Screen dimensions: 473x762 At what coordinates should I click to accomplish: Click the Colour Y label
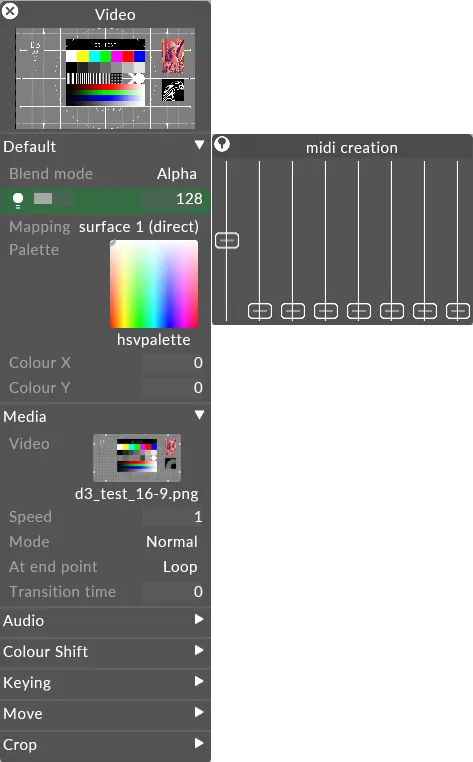click(x=40, y=387)
